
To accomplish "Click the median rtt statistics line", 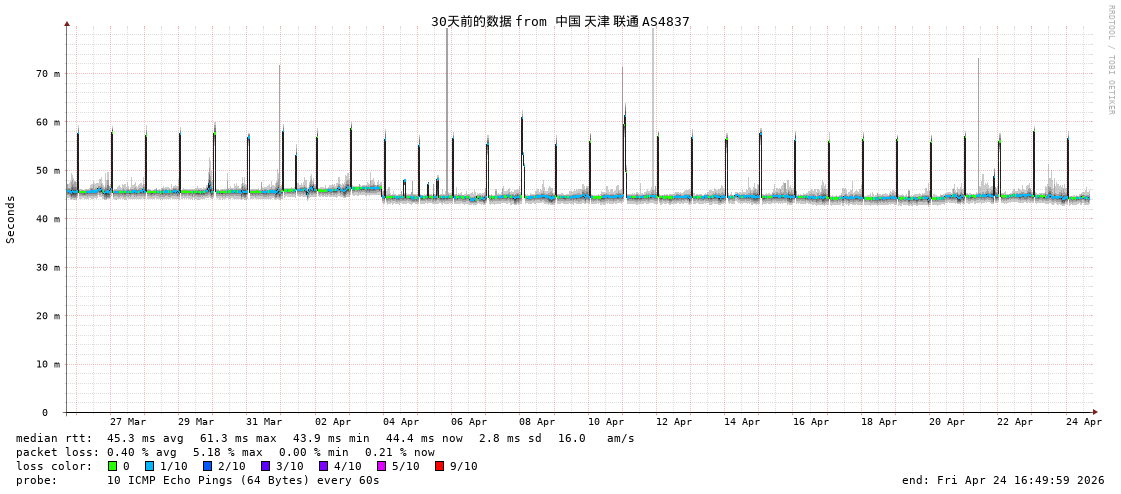I will point(325,438).
